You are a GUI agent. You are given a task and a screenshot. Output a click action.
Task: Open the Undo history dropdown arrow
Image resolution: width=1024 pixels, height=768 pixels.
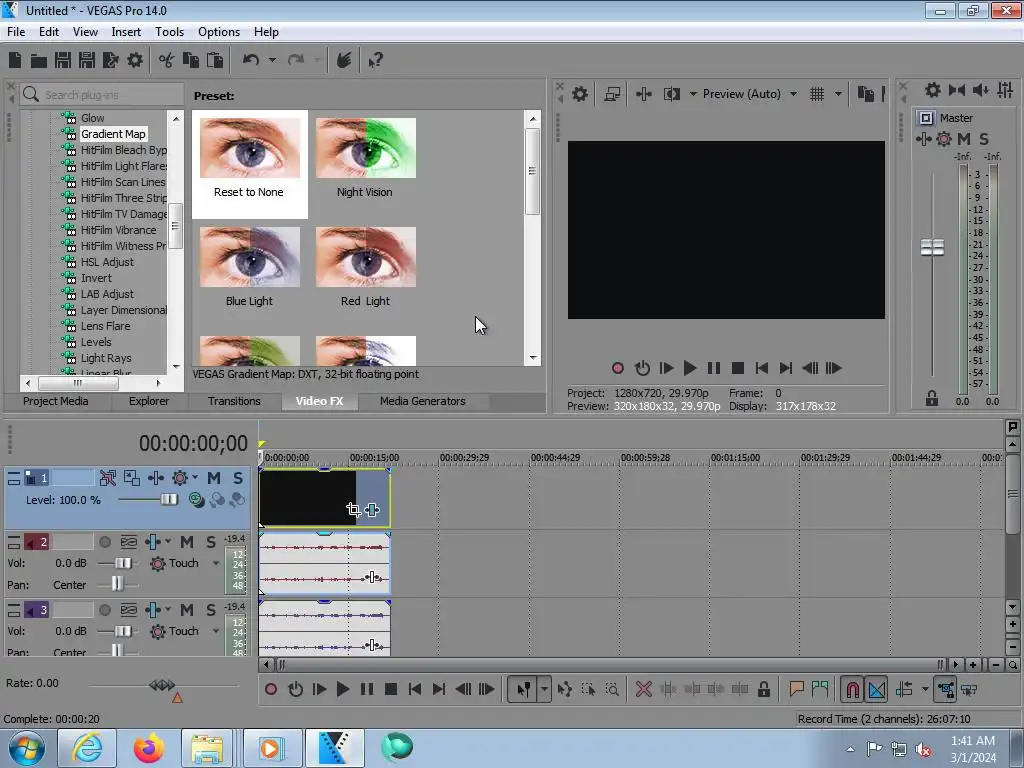coord(272,60)
